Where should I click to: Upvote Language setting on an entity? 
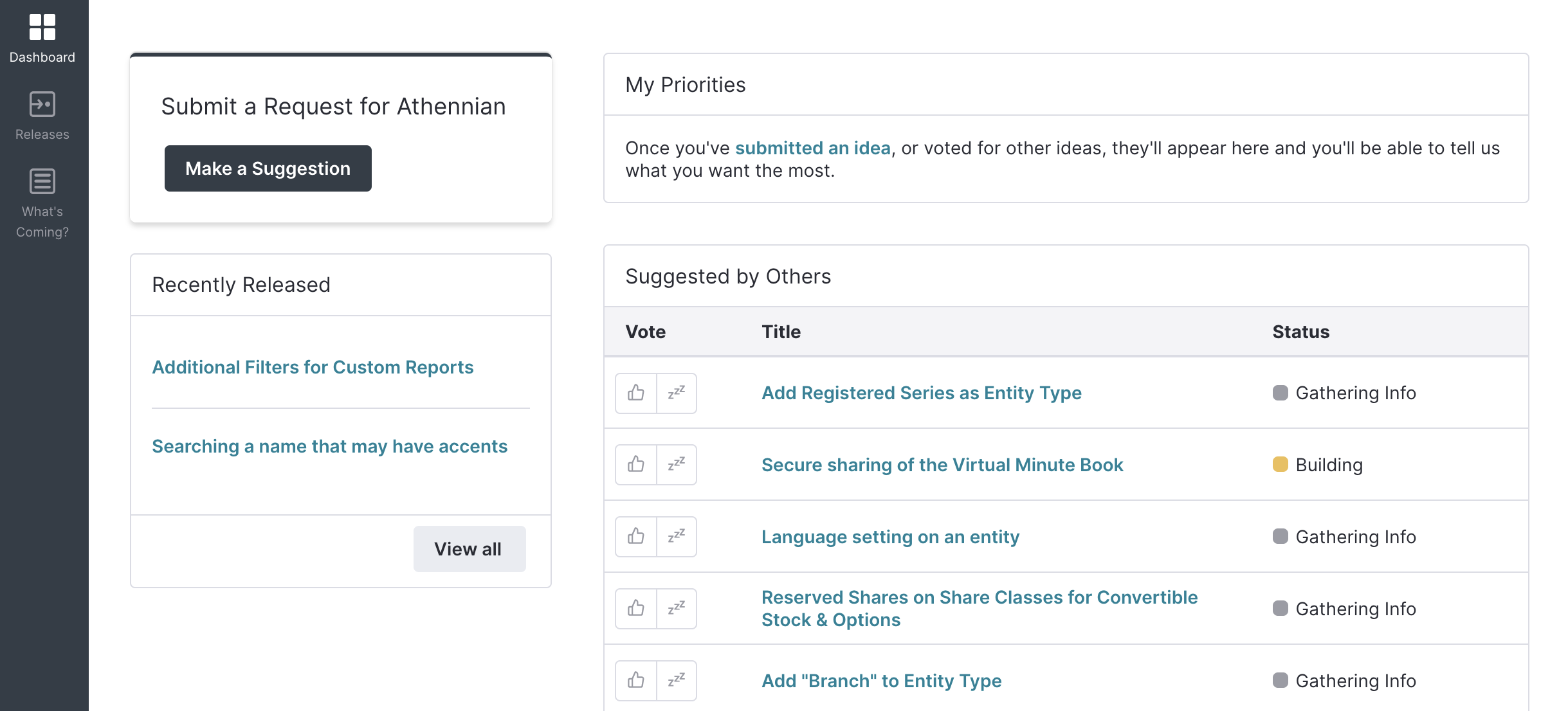636,536
